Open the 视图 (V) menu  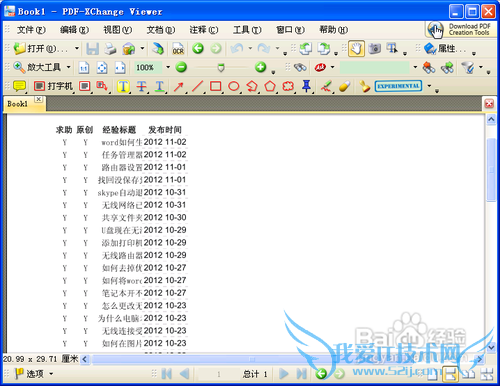point(118,30)
